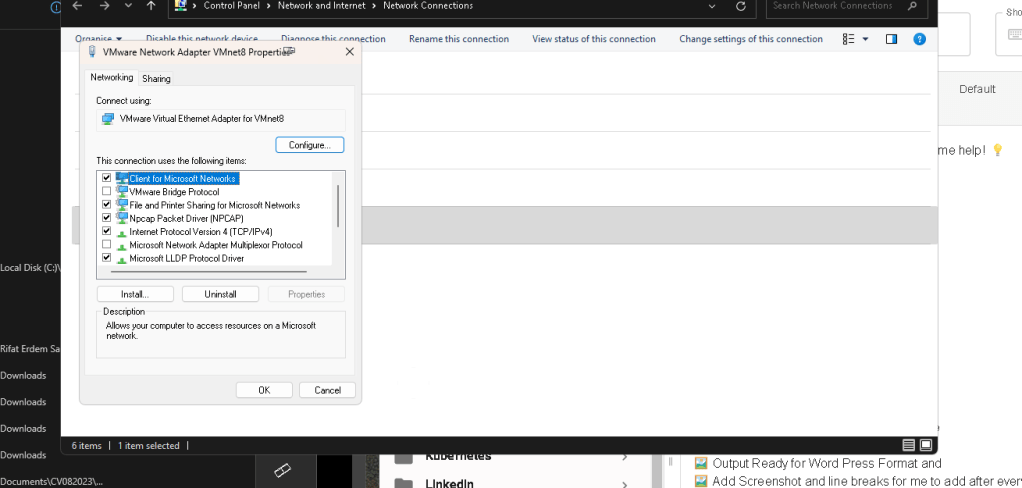Refresh the Network Connections window
The image size is (1022, 488).
[x=740, y=6]
